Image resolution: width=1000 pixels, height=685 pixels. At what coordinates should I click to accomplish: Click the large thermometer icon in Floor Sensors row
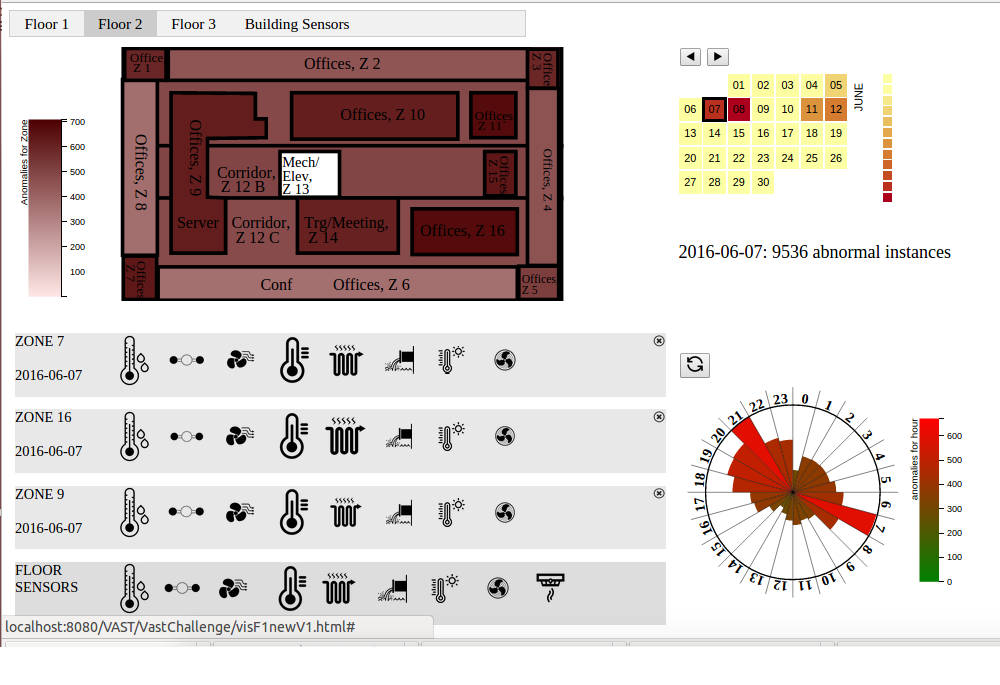(292, 588)
